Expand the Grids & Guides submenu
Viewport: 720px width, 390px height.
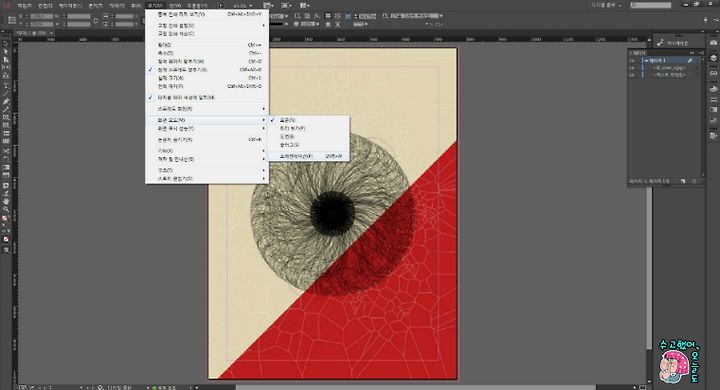click(207, 159)
